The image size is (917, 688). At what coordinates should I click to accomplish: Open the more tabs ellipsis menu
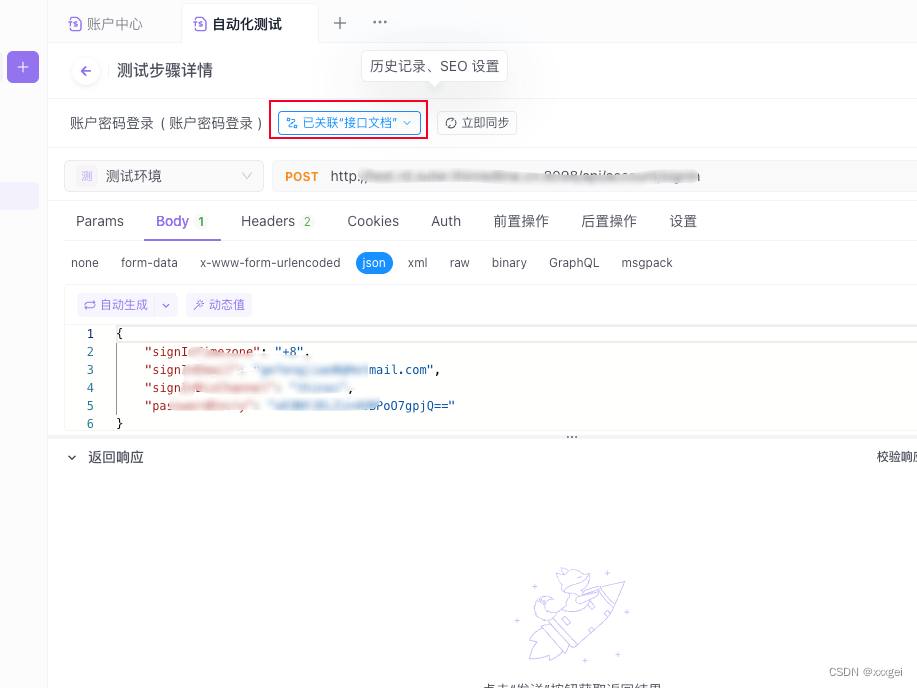pos(380,22)
